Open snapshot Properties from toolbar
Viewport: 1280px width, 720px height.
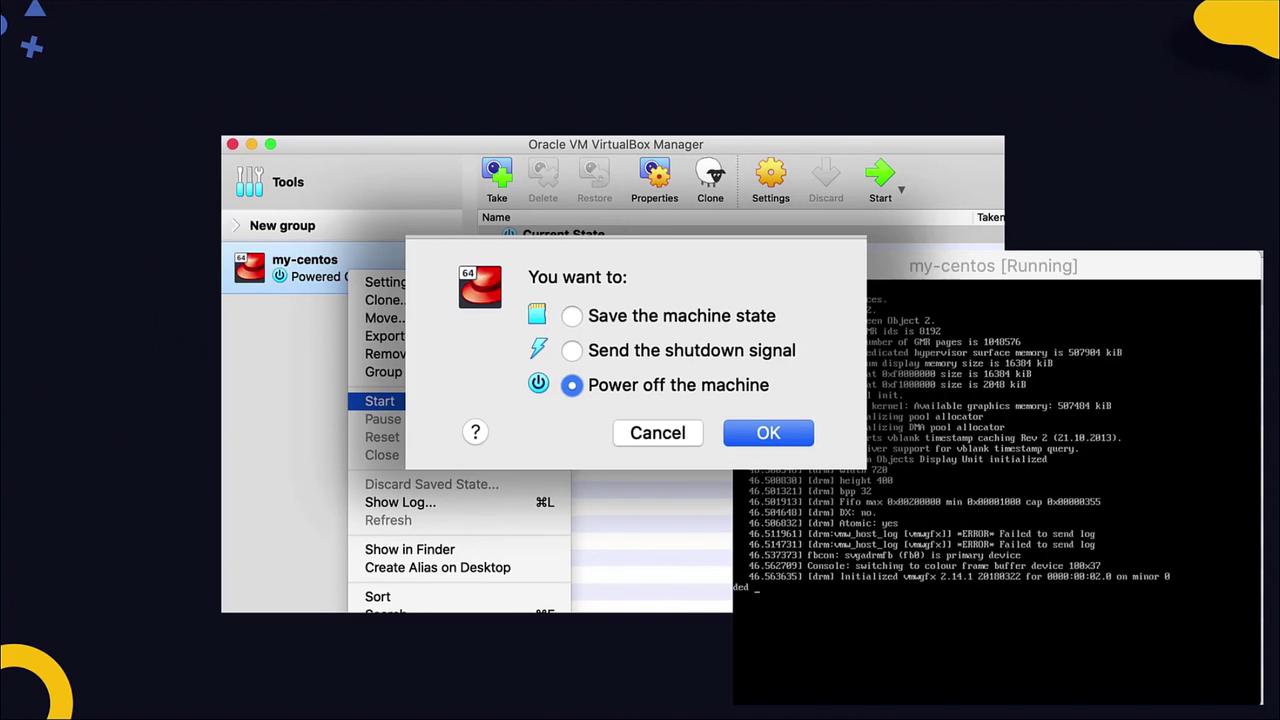point(654,173)
